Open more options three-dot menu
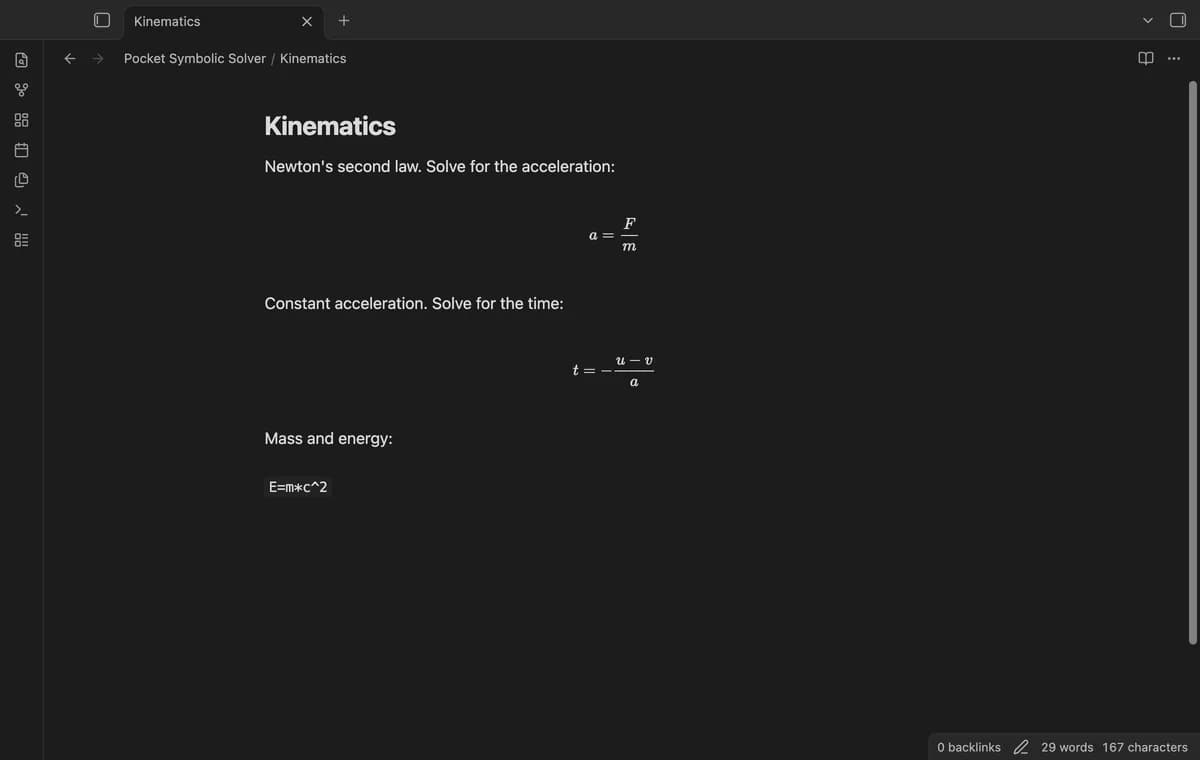1200x760 pixels. 1173,58
